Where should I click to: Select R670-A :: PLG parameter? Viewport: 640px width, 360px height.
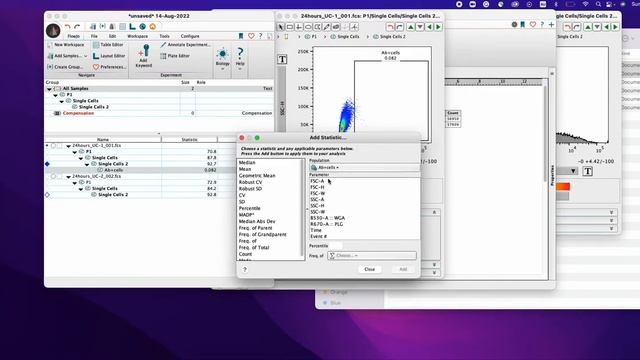(x=327, y=224)
